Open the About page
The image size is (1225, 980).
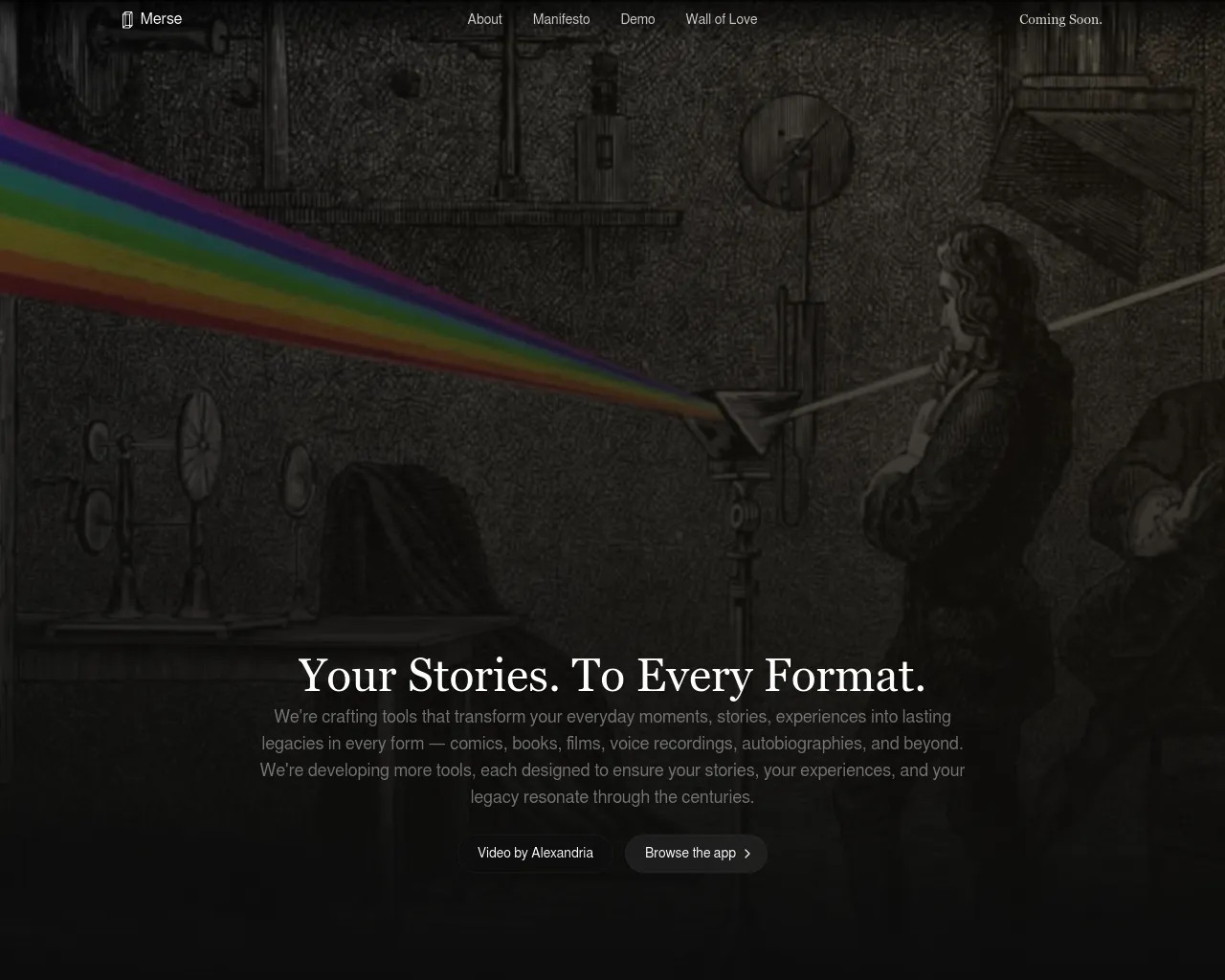484,19
